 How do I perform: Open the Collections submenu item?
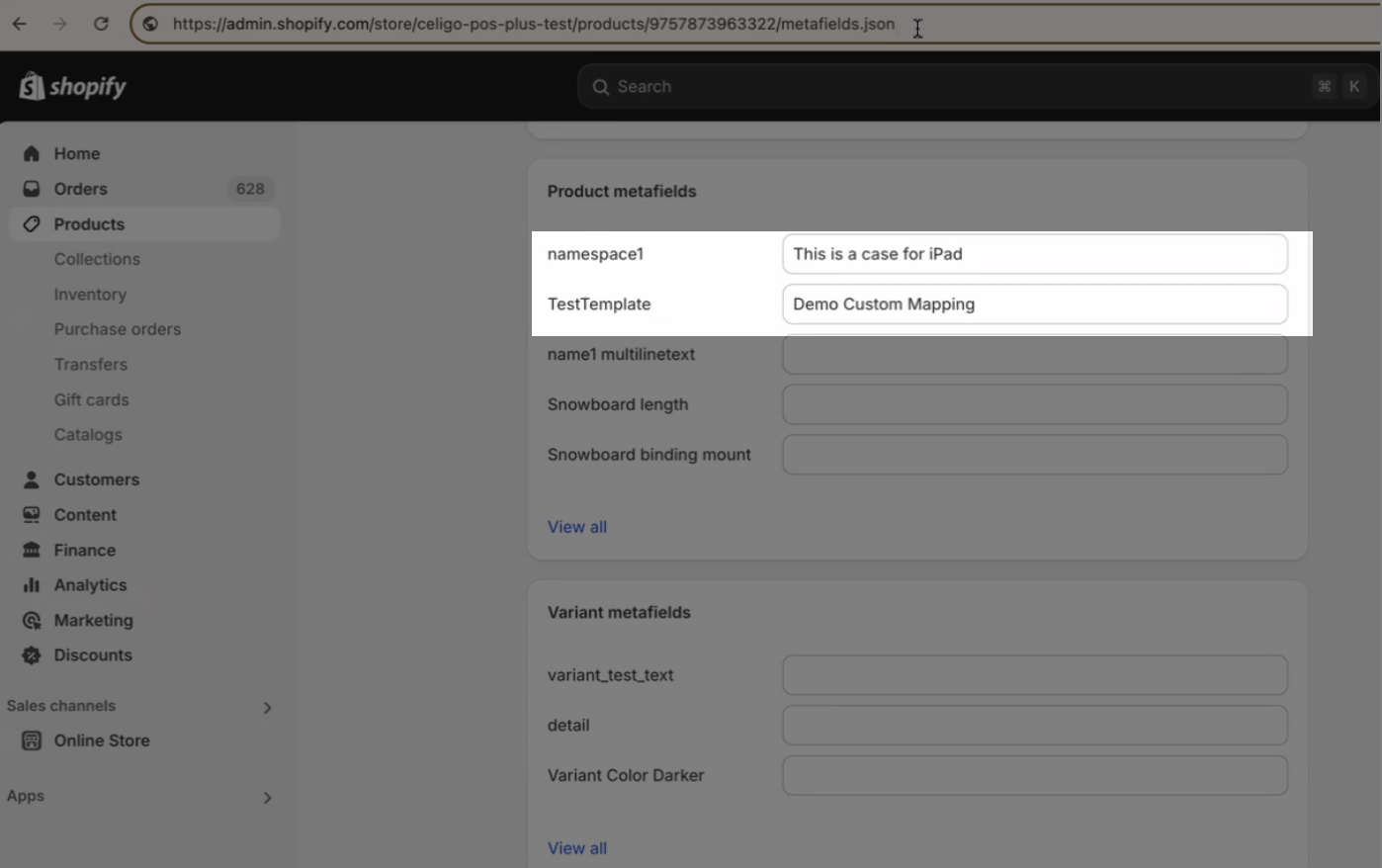coord(97,259)
